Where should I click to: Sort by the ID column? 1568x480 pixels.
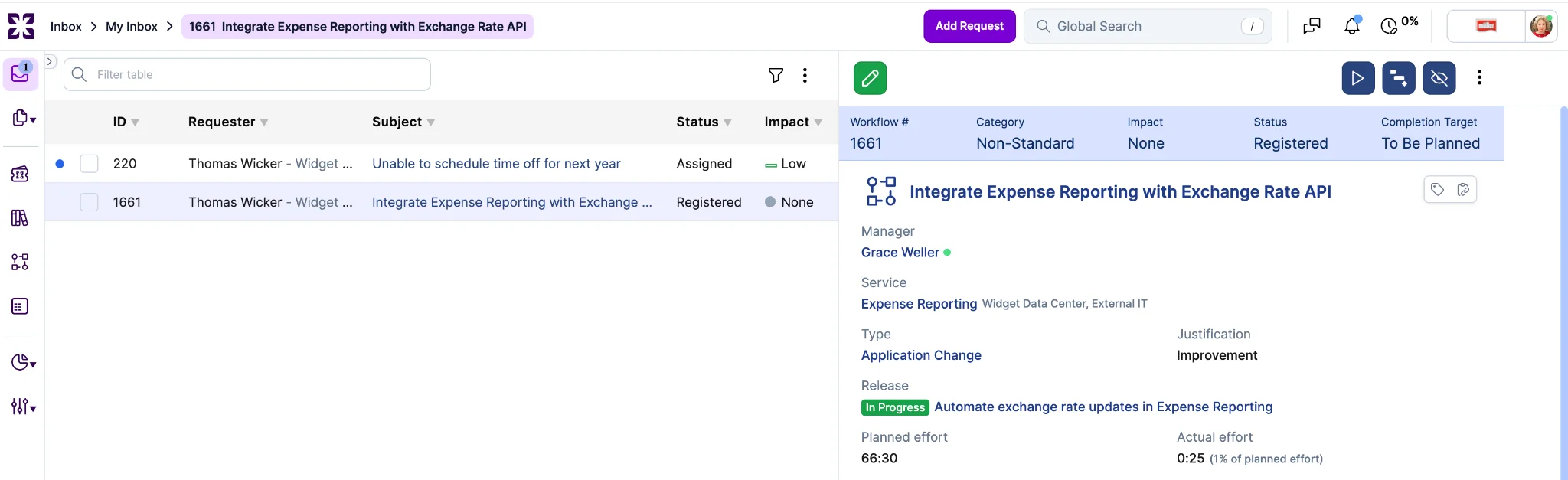pos(126,122)
